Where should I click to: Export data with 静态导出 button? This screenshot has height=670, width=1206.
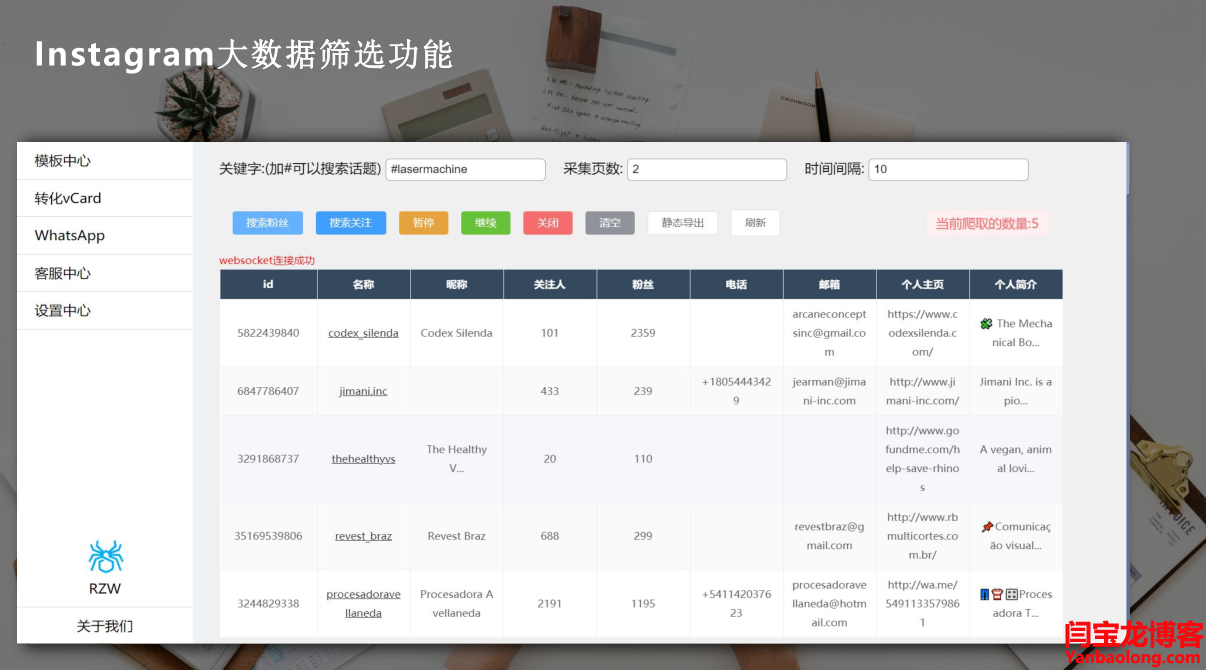click(x=682, y=223)
